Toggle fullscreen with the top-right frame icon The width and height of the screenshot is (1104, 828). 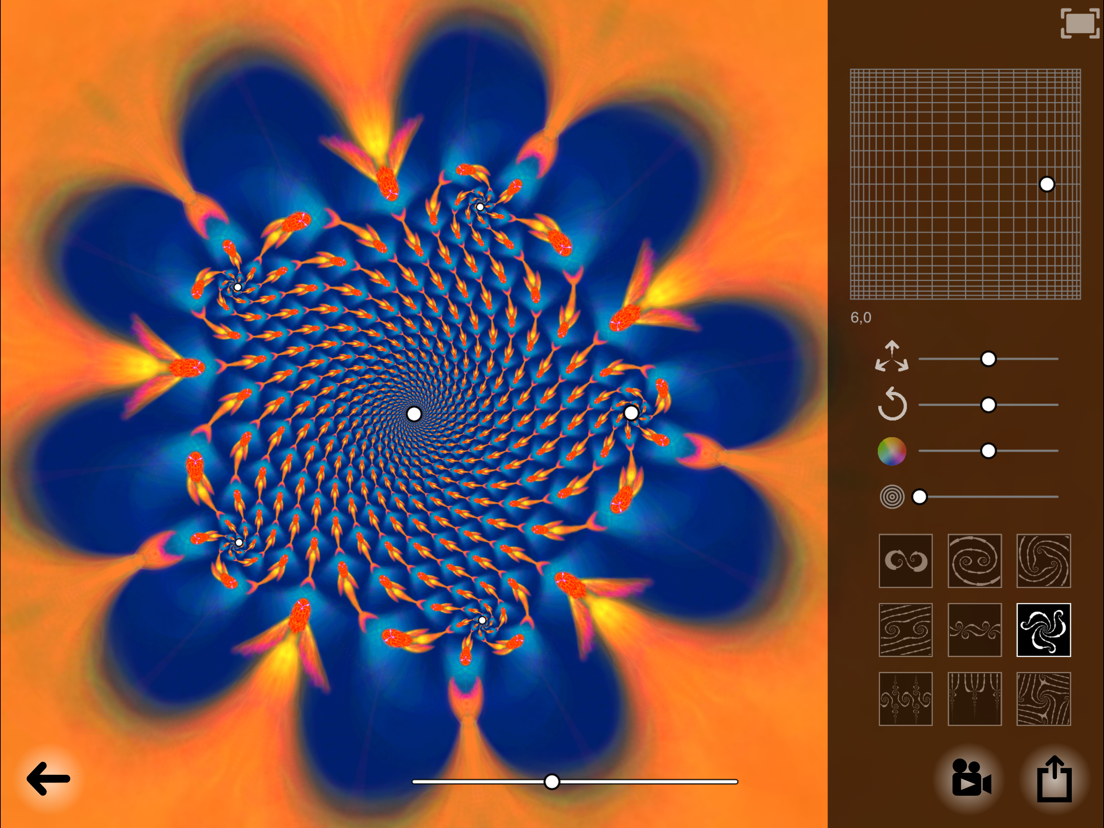pyautogui.click(x=1079, y=23)
